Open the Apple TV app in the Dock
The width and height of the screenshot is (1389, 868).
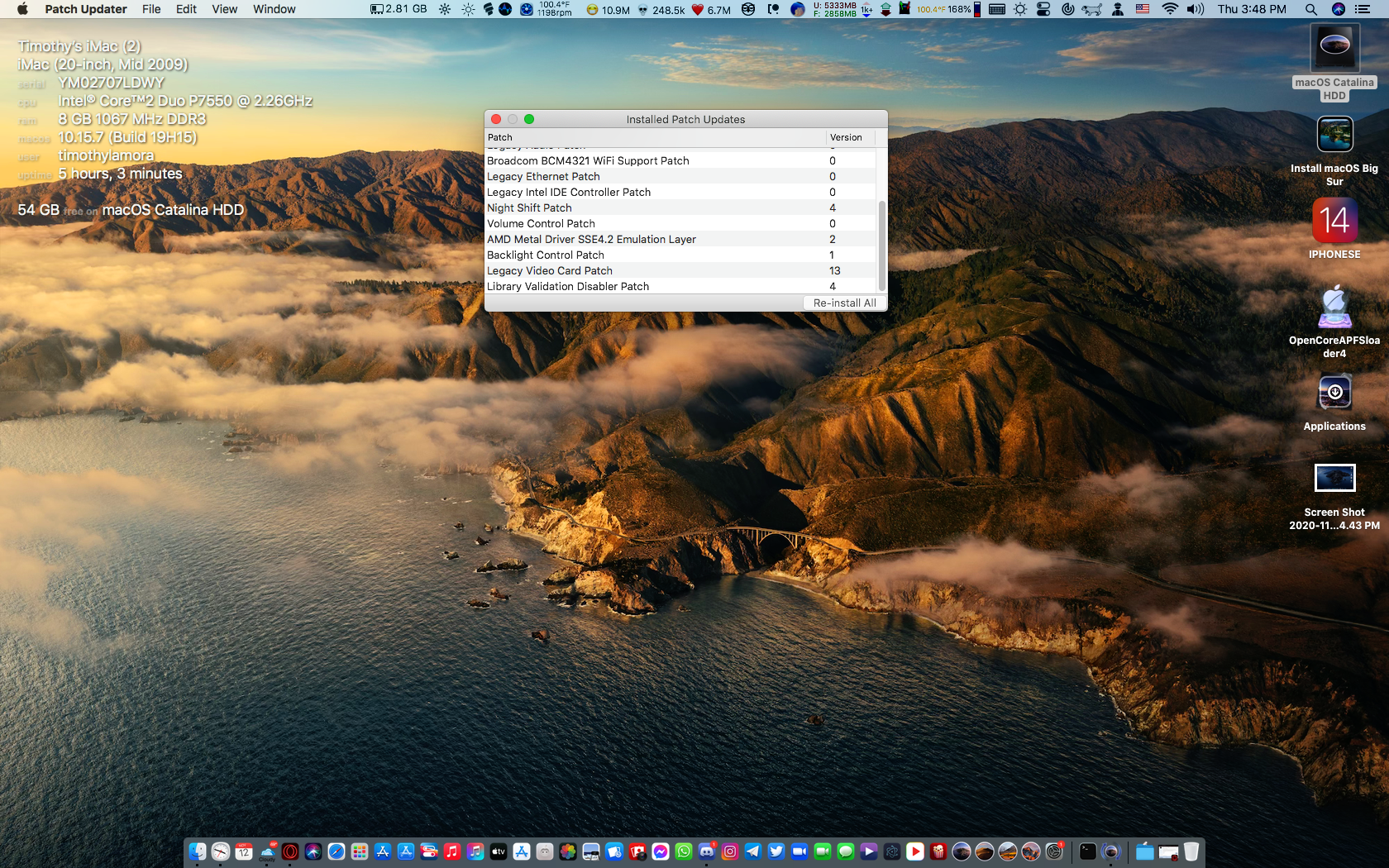(x=499, y=851)
